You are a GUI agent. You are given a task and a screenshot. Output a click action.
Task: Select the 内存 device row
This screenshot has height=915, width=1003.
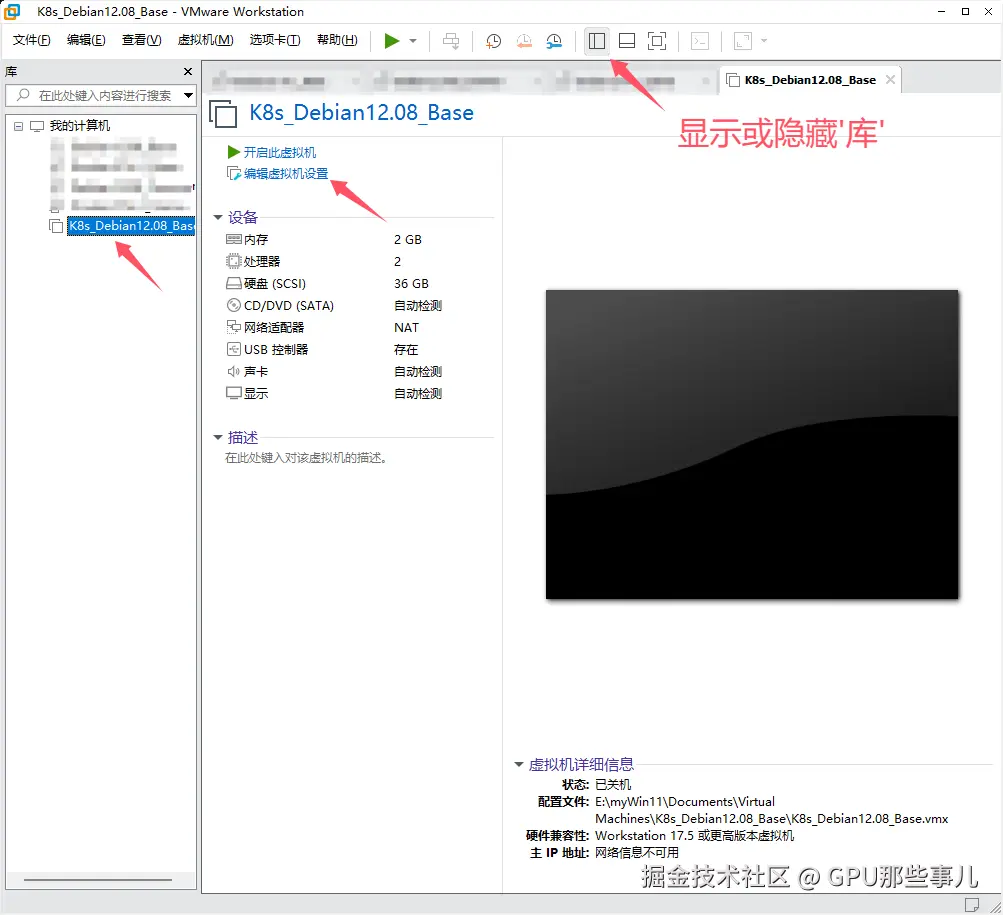(x=333, y=239)
